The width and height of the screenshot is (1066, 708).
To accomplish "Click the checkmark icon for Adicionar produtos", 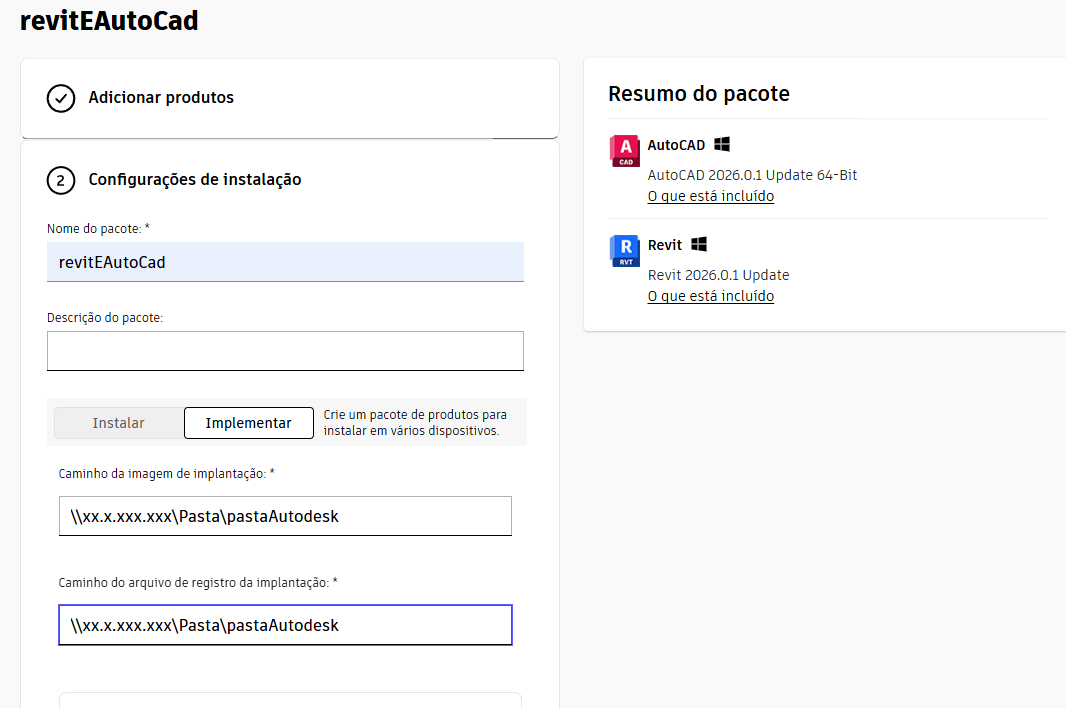I will 61,98.
